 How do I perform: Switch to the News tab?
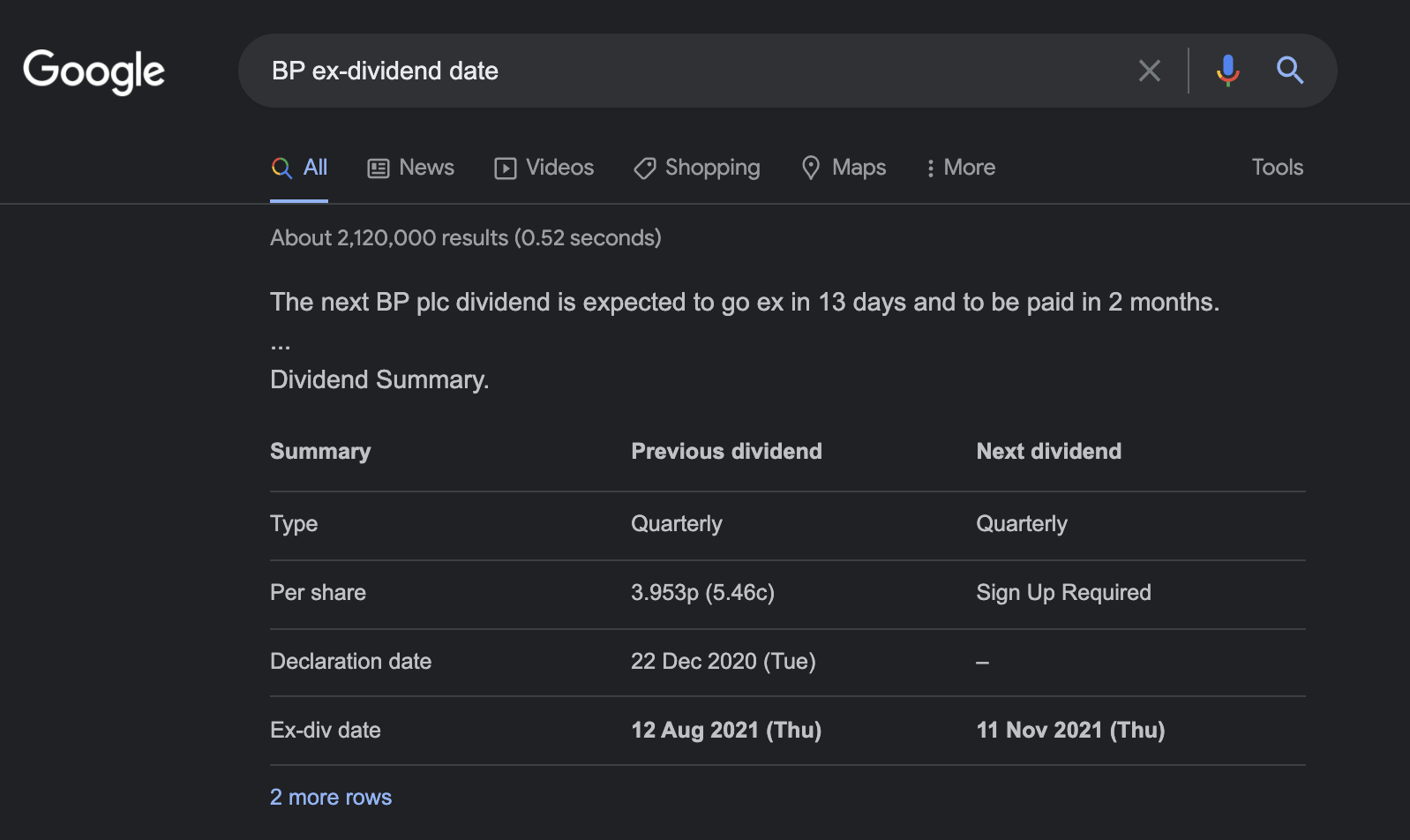click(x=411, y=168)
